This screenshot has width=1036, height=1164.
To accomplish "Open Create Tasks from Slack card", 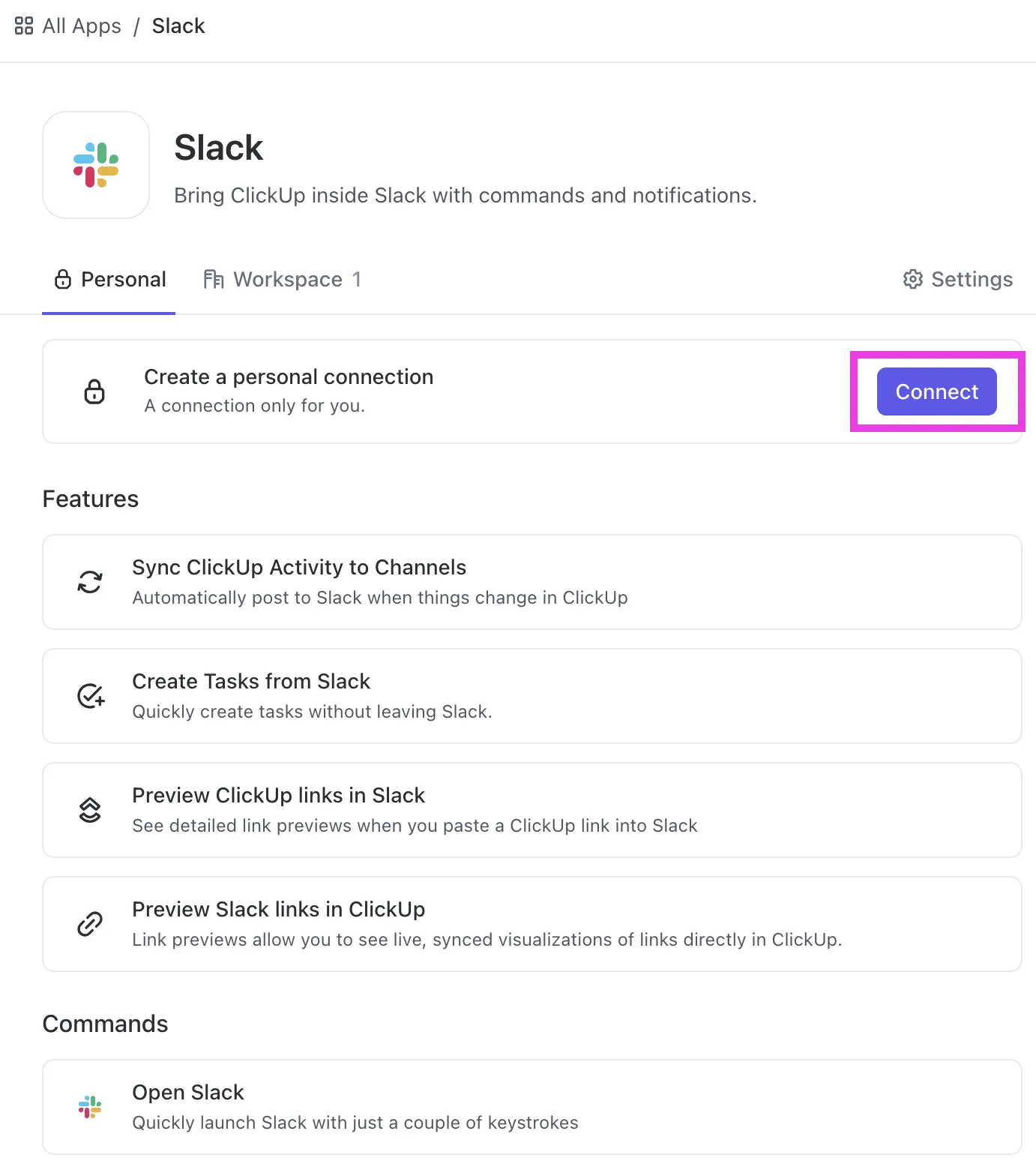I will point(532,696).
